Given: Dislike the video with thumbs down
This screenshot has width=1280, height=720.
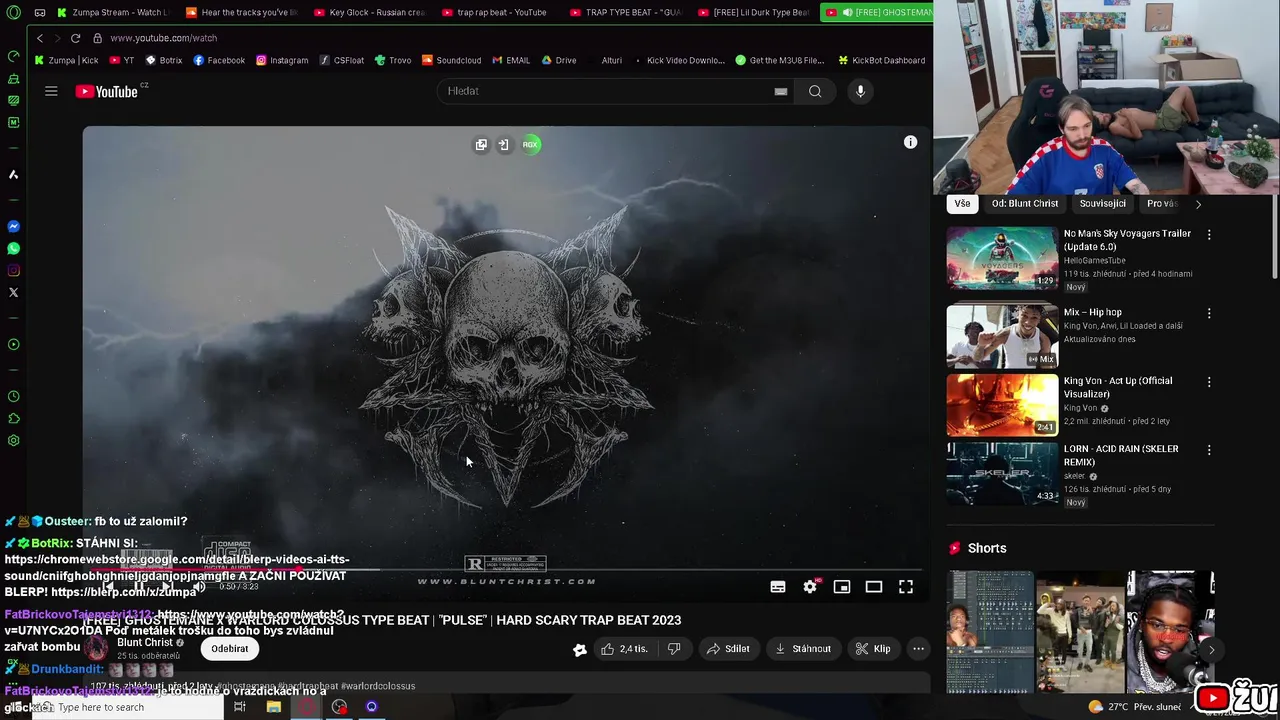Looking at the screenshot, I should [674, 649].
